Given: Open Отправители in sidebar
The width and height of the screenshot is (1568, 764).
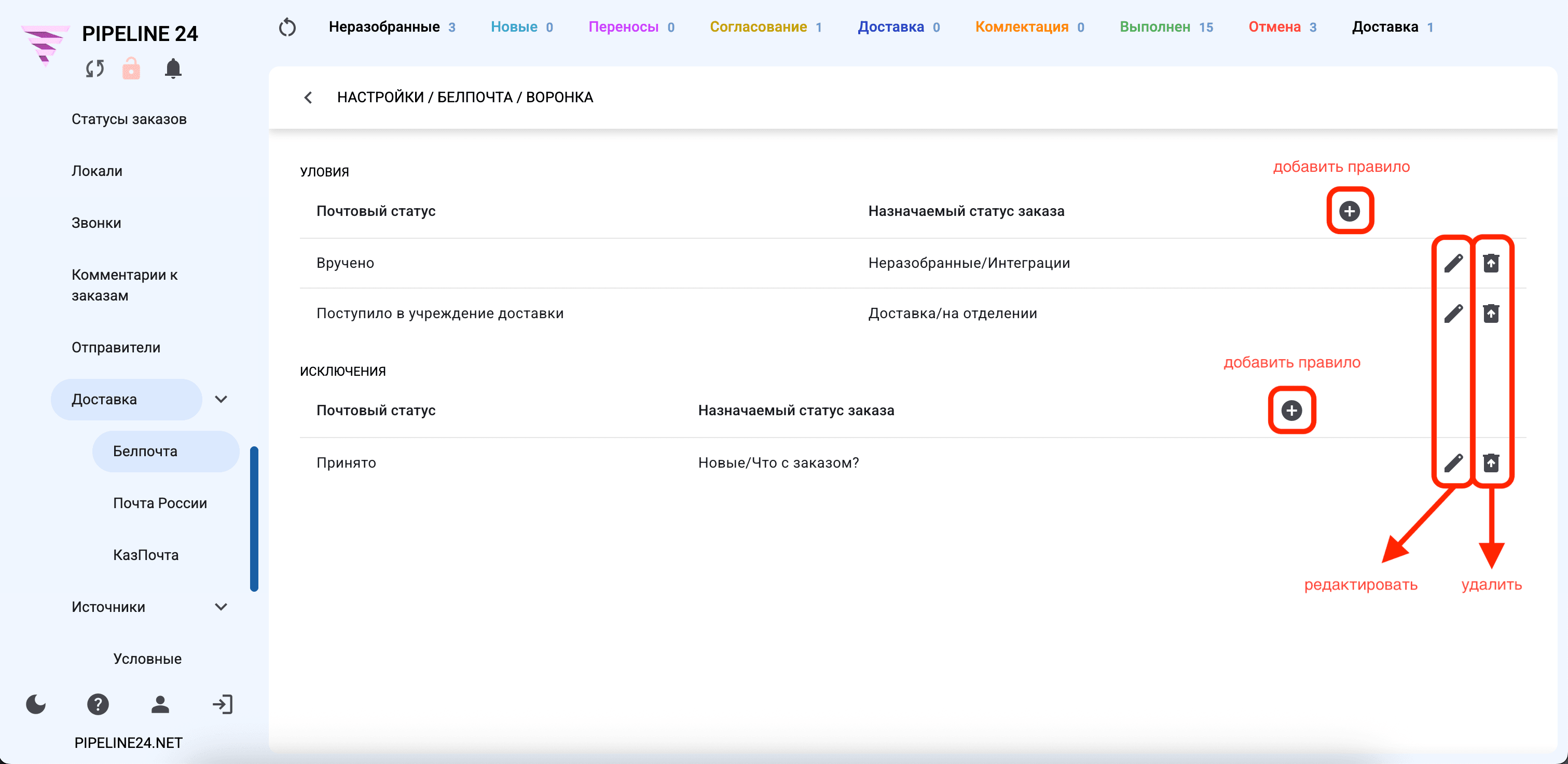Looking at the screenshot, I should (116, 348).
